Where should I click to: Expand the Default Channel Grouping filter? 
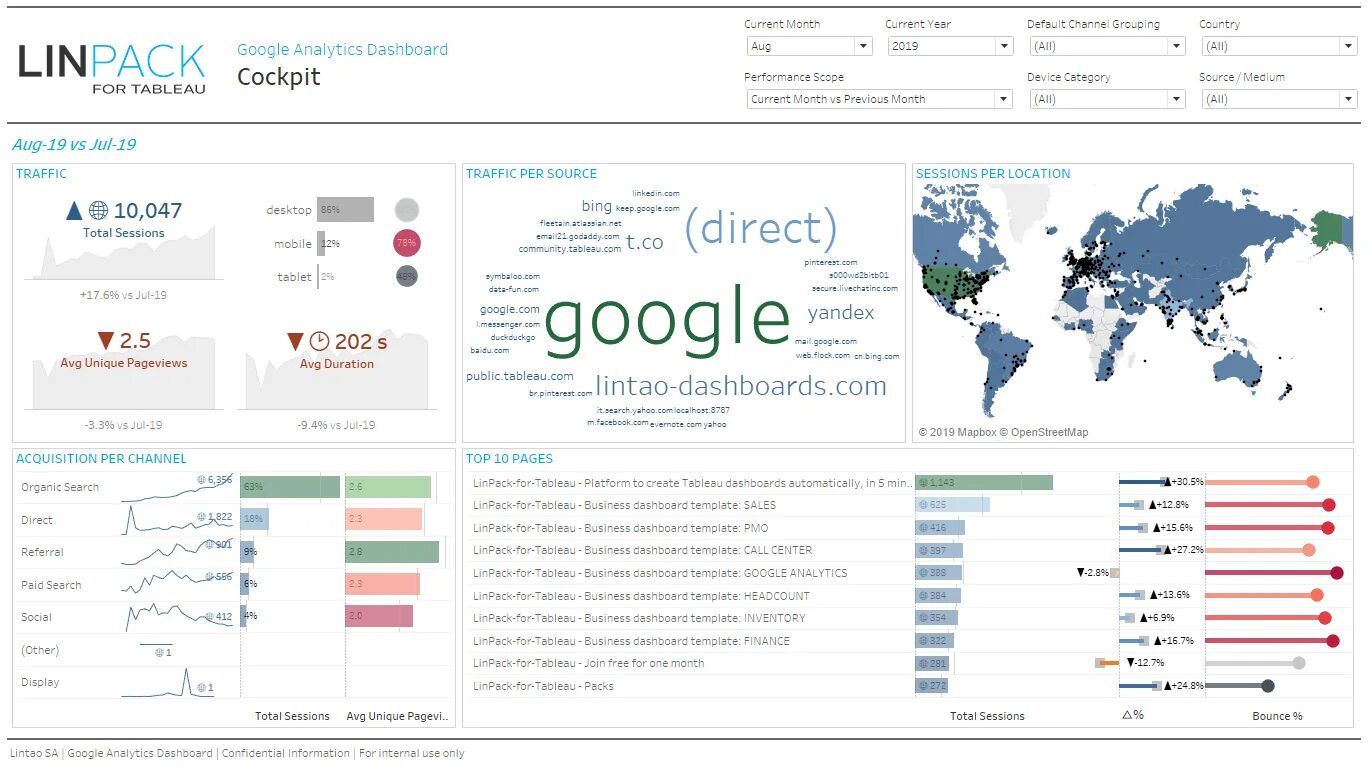1107,46
